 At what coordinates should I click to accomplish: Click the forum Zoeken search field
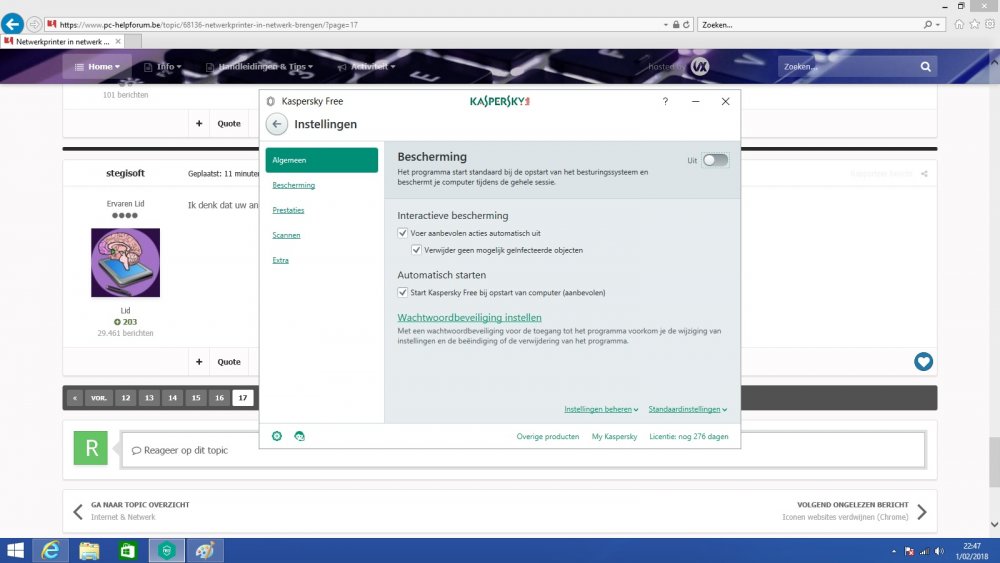pos(848,66)
